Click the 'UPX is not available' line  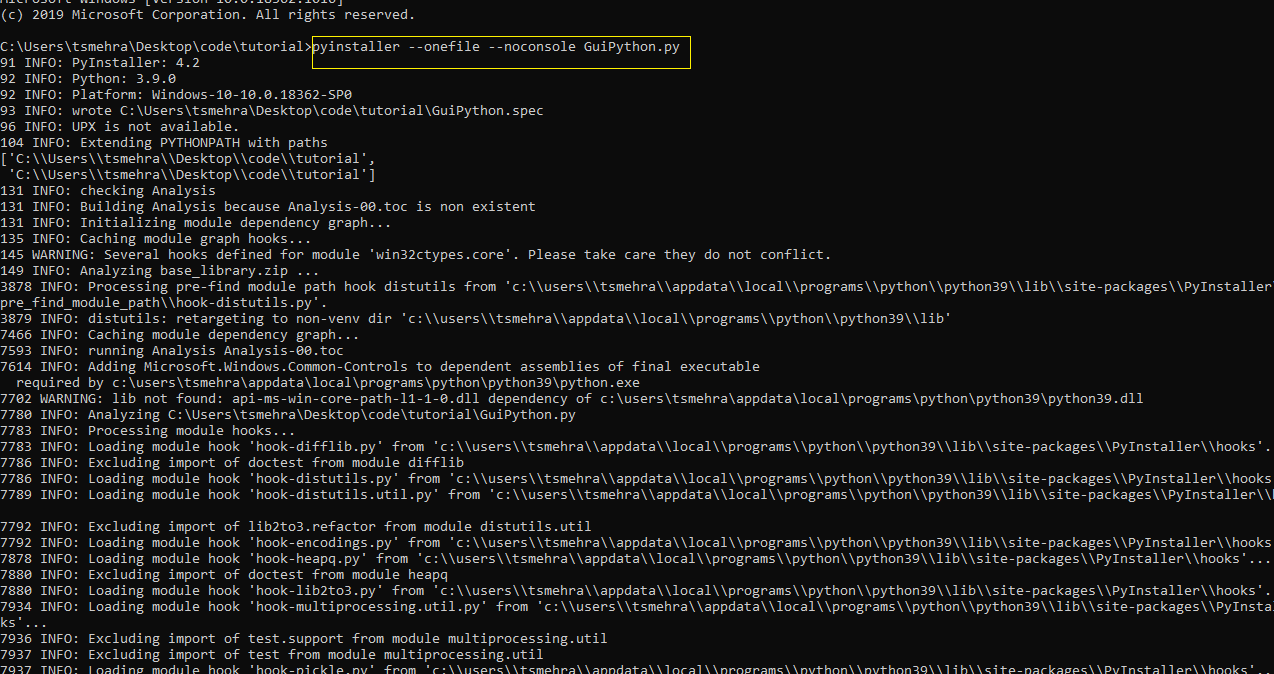[x=120, y=127]
